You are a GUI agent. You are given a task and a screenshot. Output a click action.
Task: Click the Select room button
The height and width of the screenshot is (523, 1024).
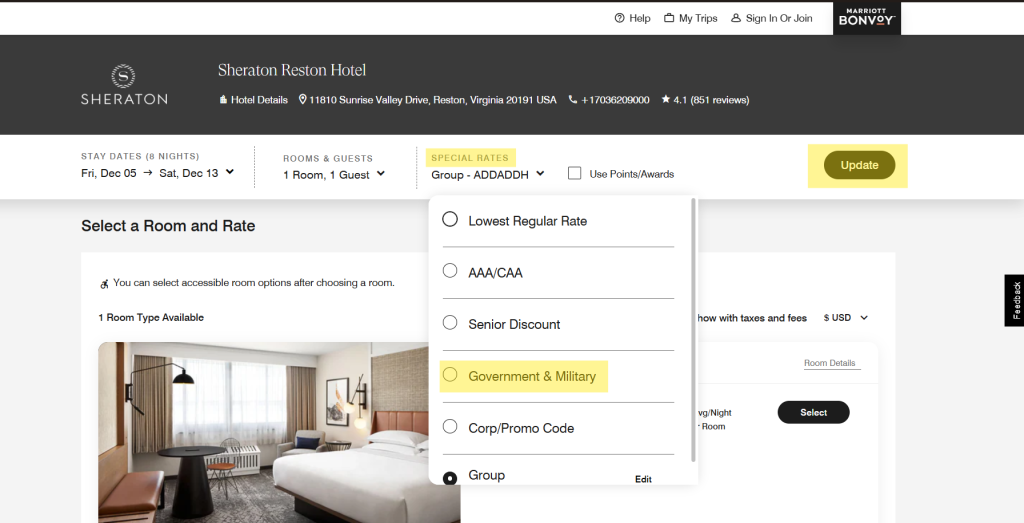814,413
